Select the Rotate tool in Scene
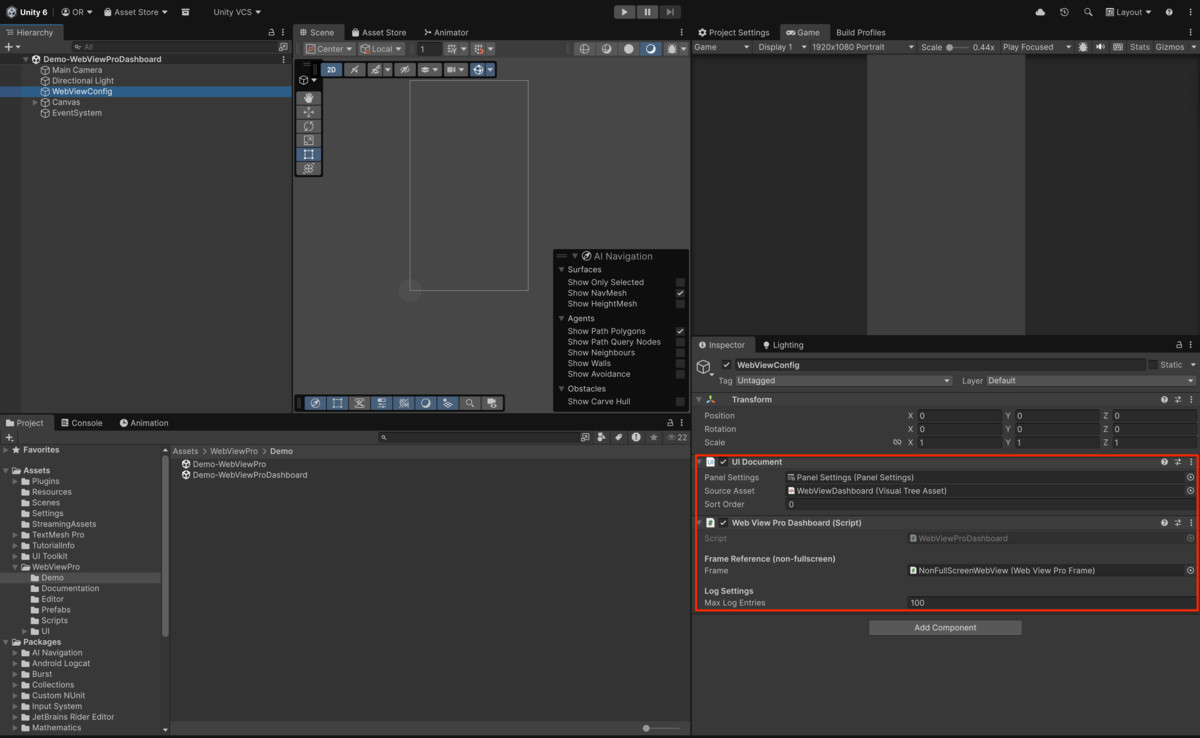This screenshot has width=1200, height=738. [x=309, y=126]
